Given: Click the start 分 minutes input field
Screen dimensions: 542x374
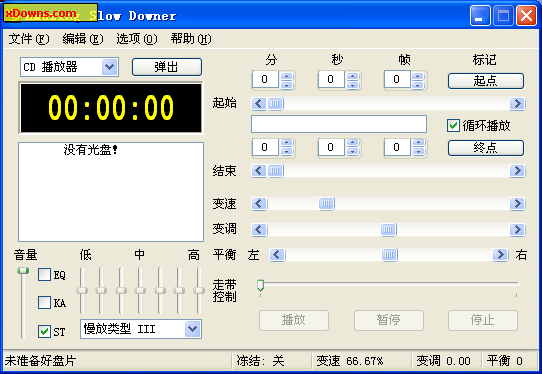Looking at the screenshot, I should (265, 80).
